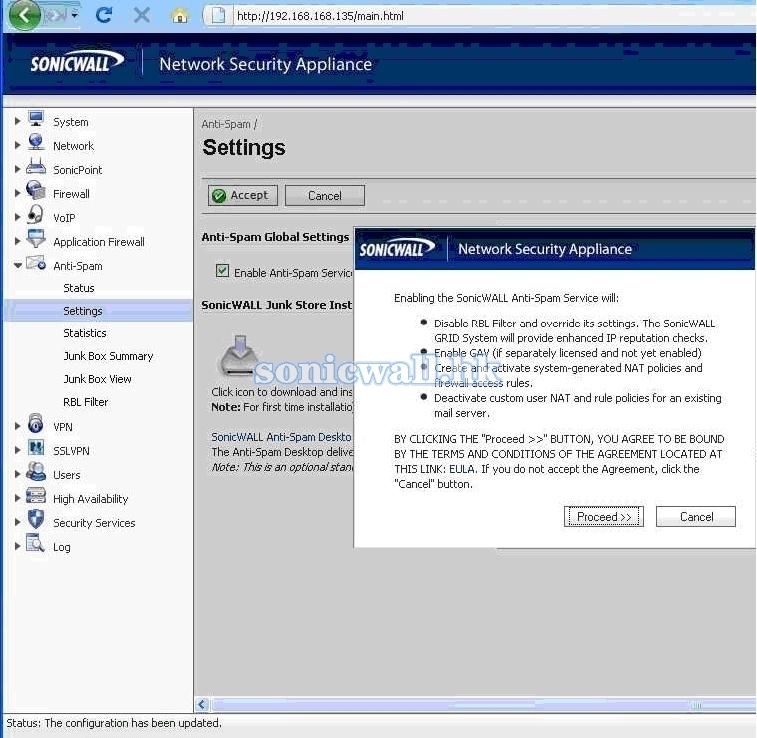Open the SonicWALL Anti-Spam Desktop link
Screen dimensions: 757x738
(x=281, y=437)
